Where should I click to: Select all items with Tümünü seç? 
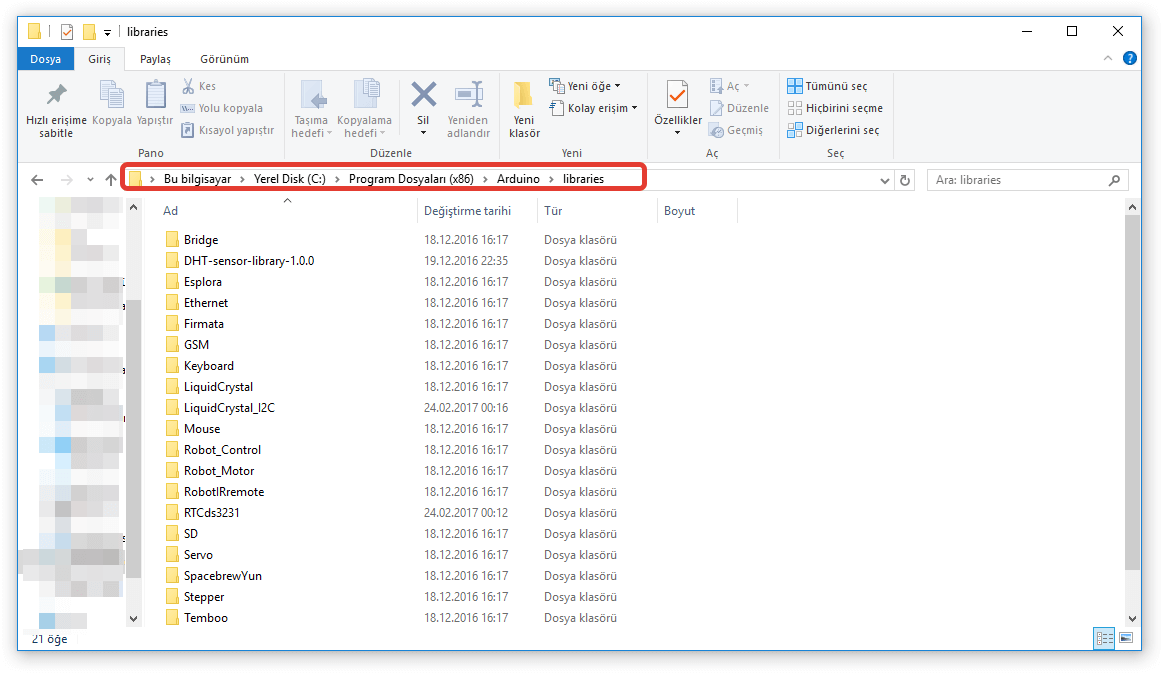(x=827, y=86)
